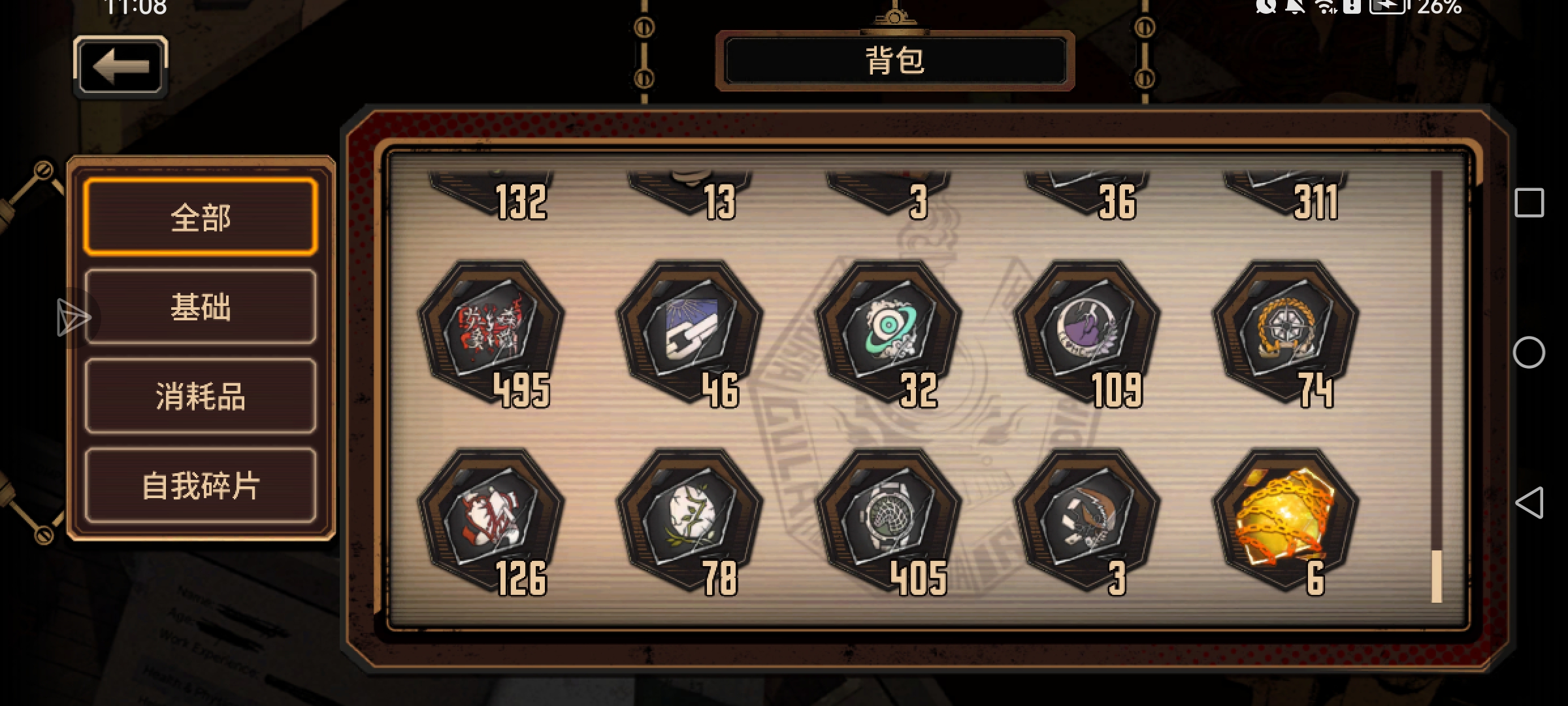Image resolution: width=1568 pixels, height=706 pixels.
Task: Tap the back arrow button
Action: coord(121,66)
